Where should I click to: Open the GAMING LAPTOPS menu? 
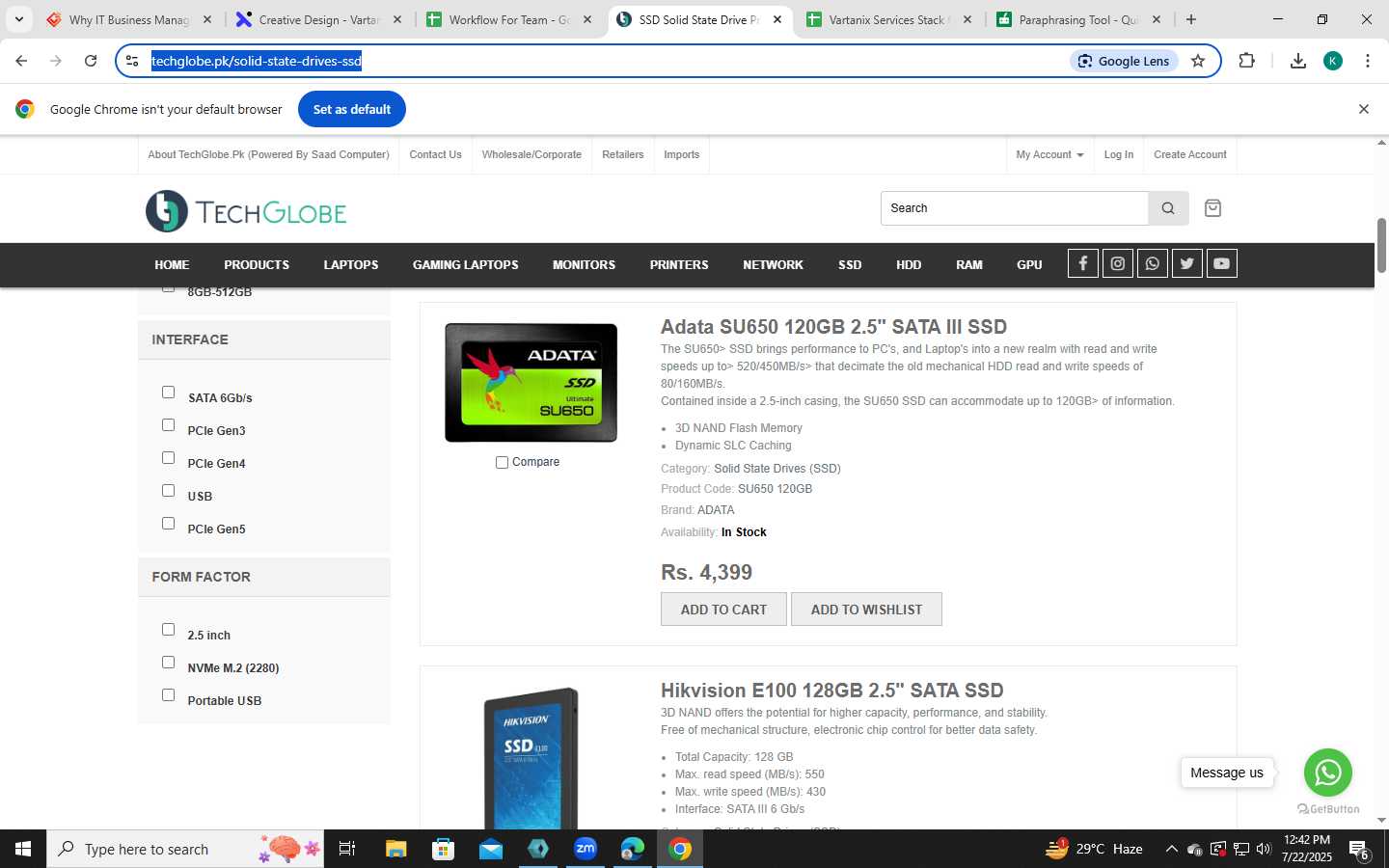point(466,264)
